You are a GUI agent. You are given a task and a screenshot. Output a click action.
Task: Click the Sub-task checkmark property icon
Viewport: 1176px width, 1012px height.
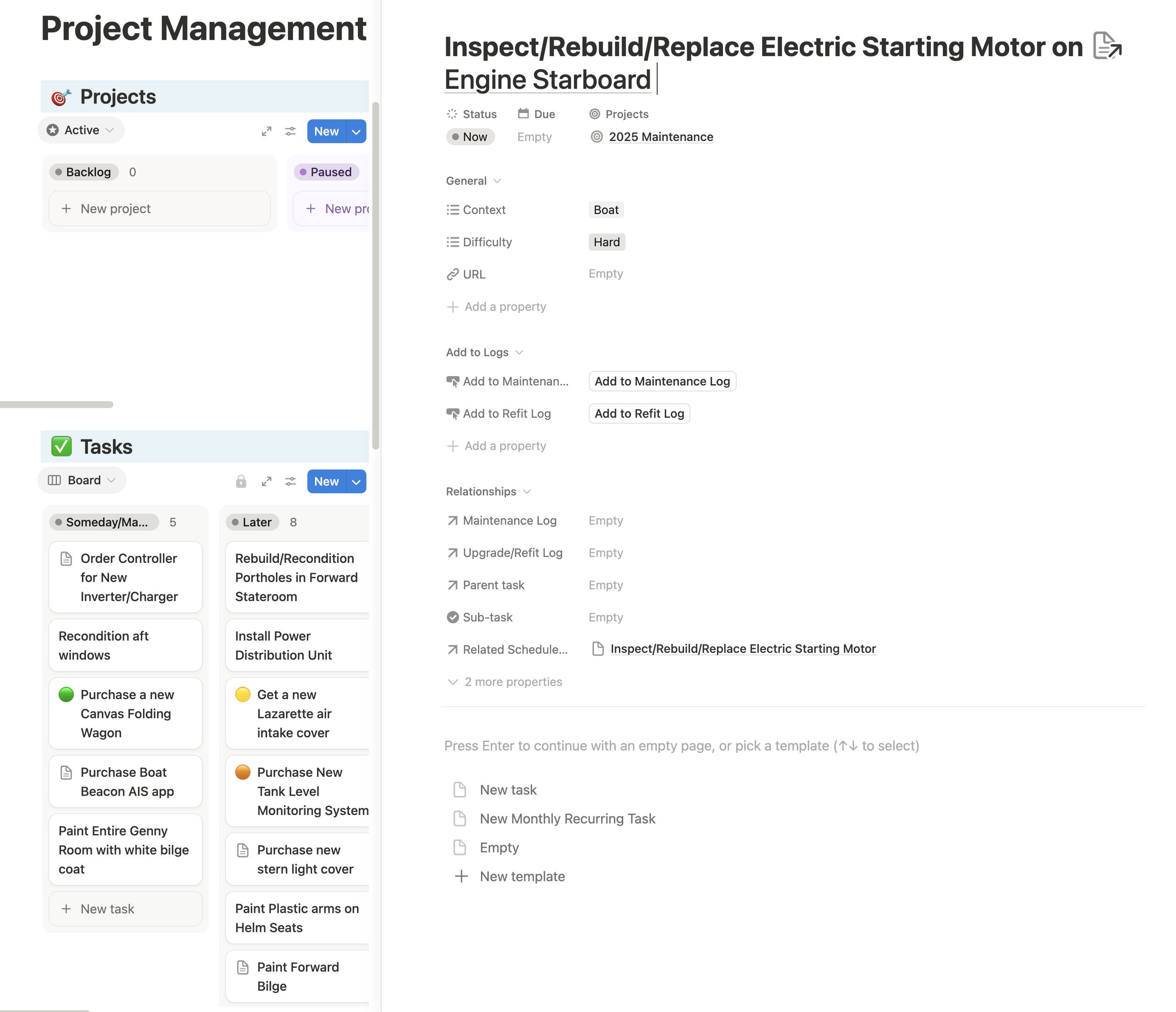click(x=453, y=617)
